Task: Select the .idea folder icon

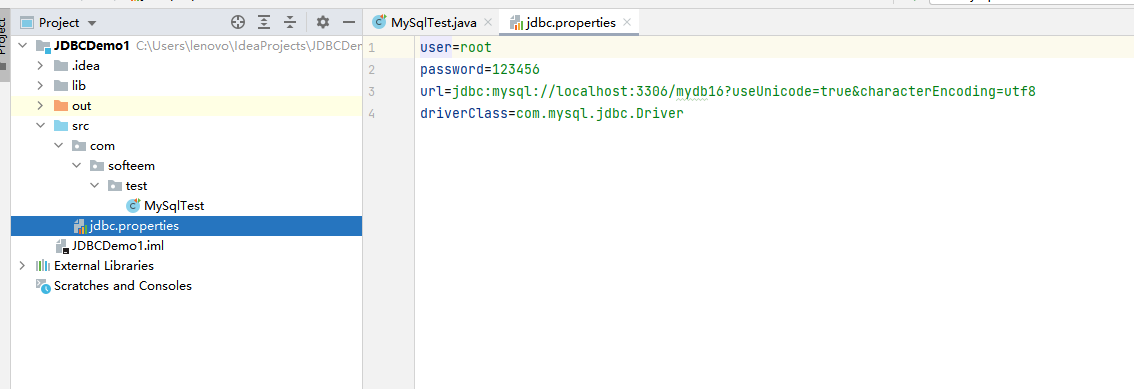Action: (x=61, y=66)
